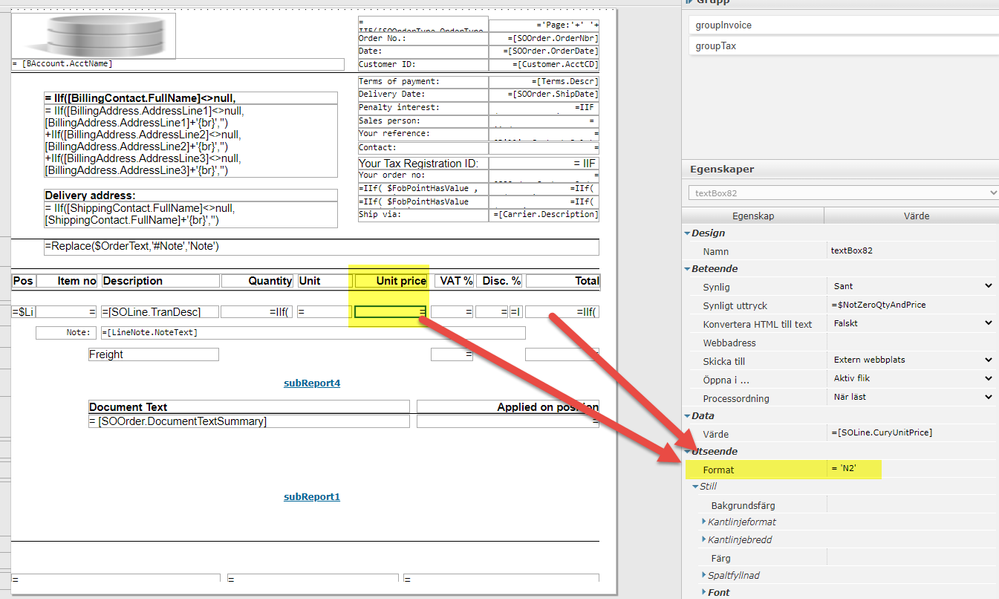Collapse the Still subsection
Viewport: 999px width, 599px height.
(696, 486)
